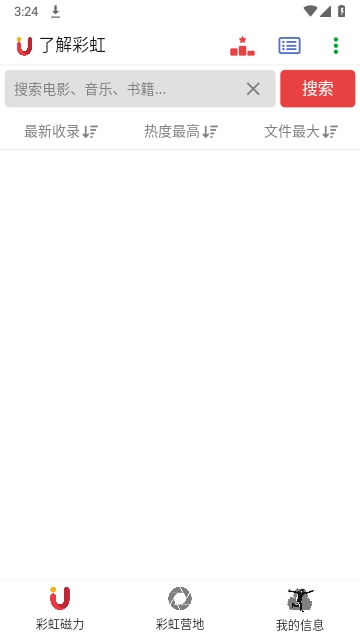Open the green three-dot overflow menu
The height and width of the screenshot is (640, 360).
click(x=336, y=46)
